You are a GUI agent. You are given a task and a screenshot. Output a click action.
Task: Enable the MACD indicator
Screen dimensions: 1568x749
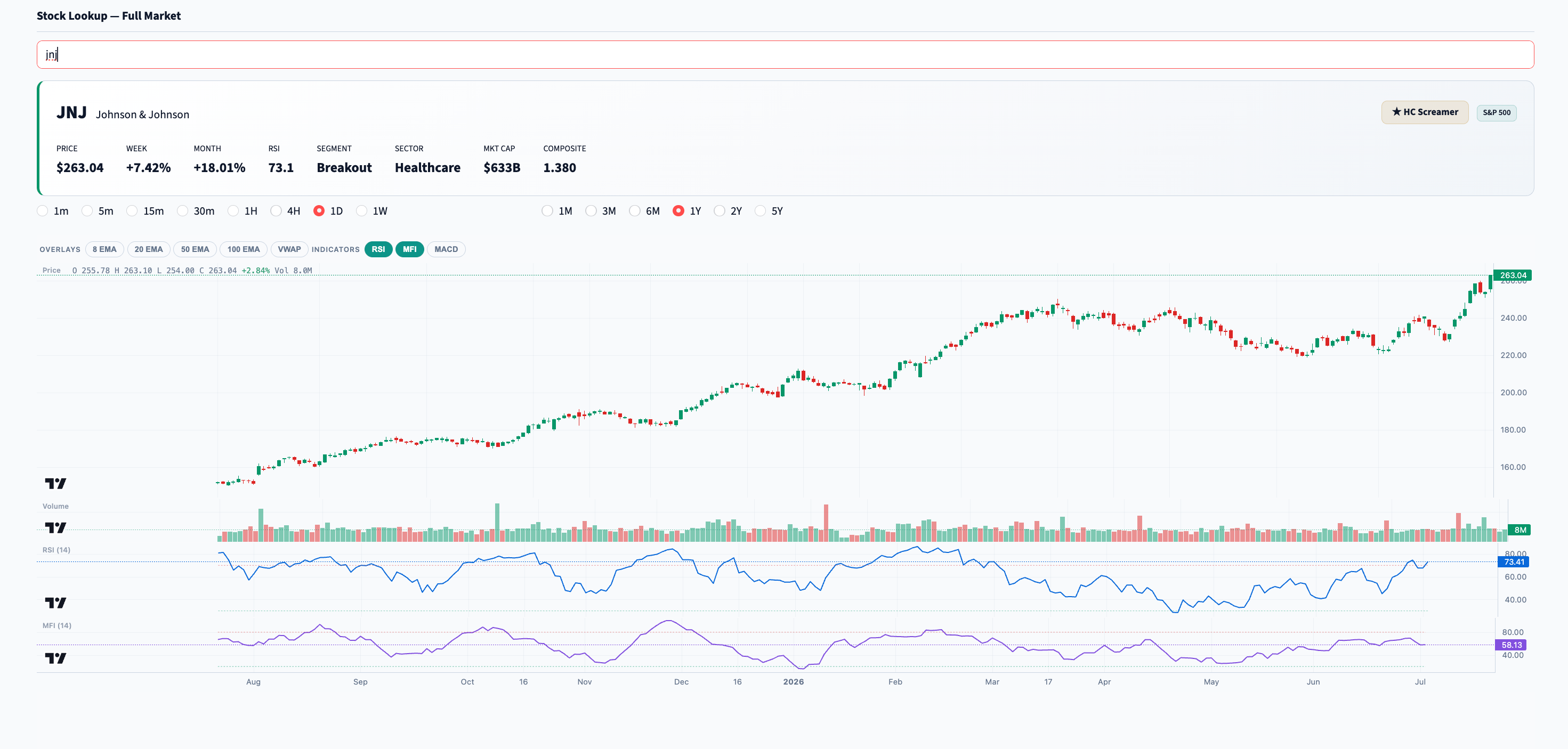(446, 249)
